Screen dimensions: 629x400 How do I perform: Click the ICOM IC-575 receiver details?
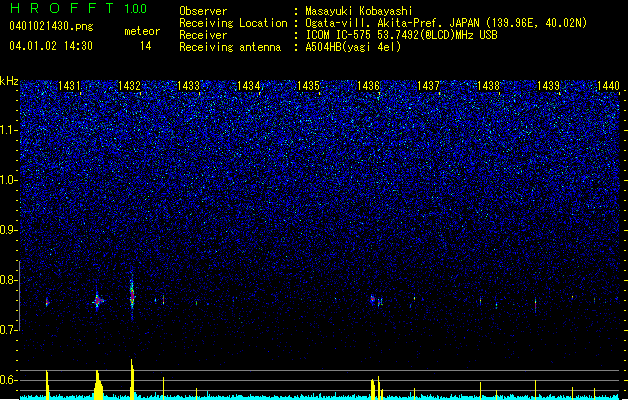tap(401, 35)
